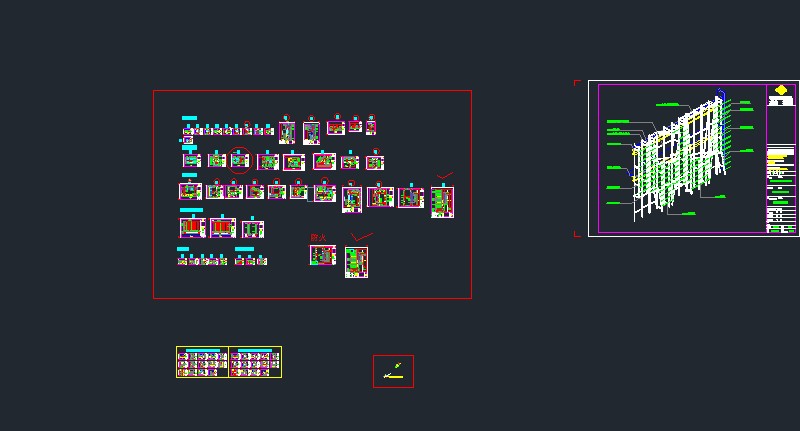The width and height of the screenshot is (800, 431).
Task: Select the first large red elevation drawing
Action: pyautogui.click(x=192, y=228)
